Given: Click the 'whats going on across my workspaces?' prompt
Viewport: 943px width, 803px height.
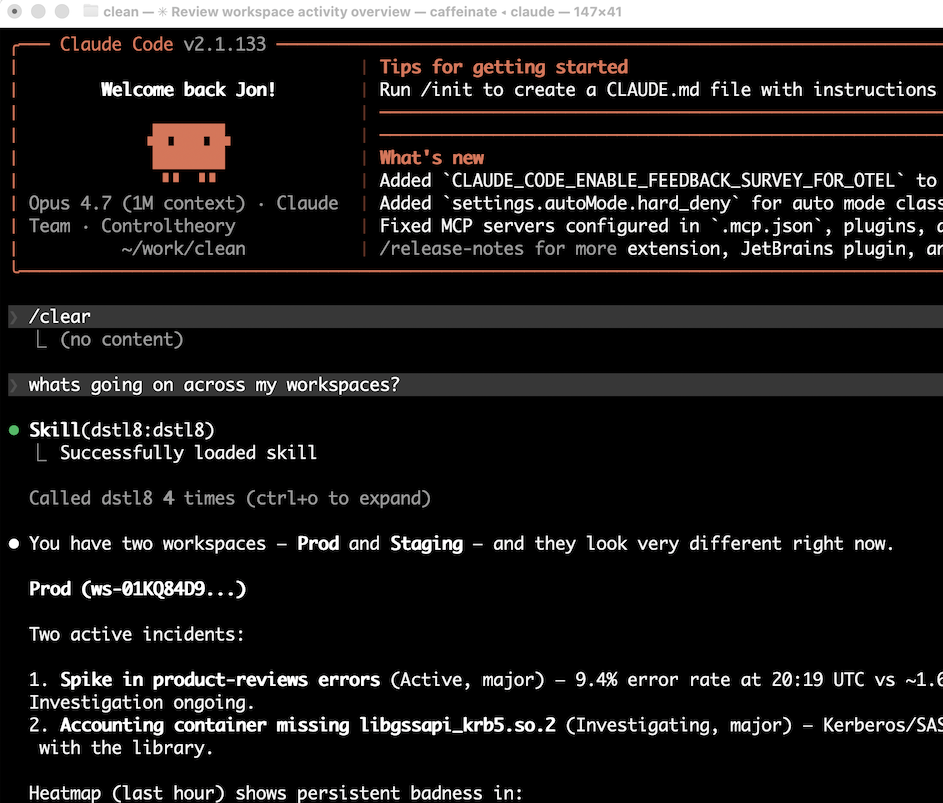Looking at the screenshot, I should click(475, 385).
